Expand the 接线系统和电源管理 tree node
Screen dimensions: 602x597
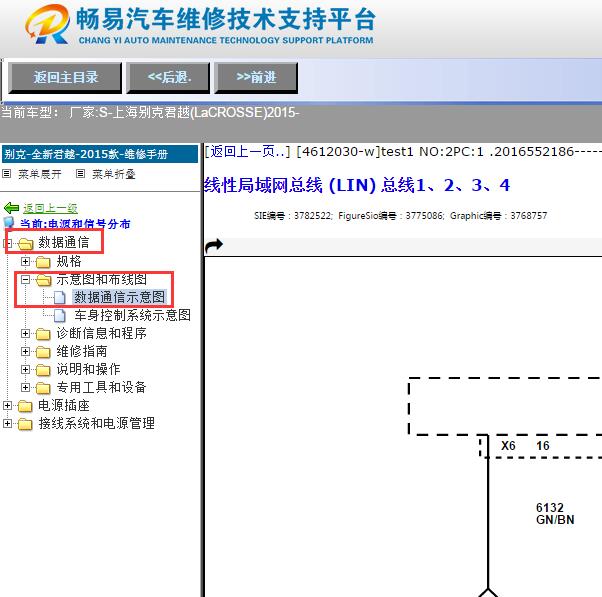point(7,423)
